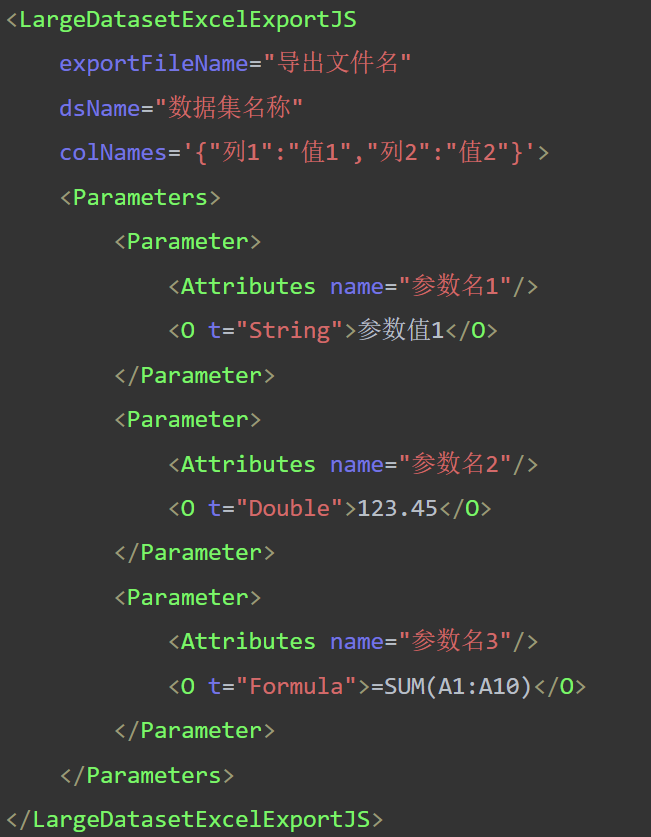Click the "参数名3" name value
This screenshot has height=837, width=651.
(456, 641)
